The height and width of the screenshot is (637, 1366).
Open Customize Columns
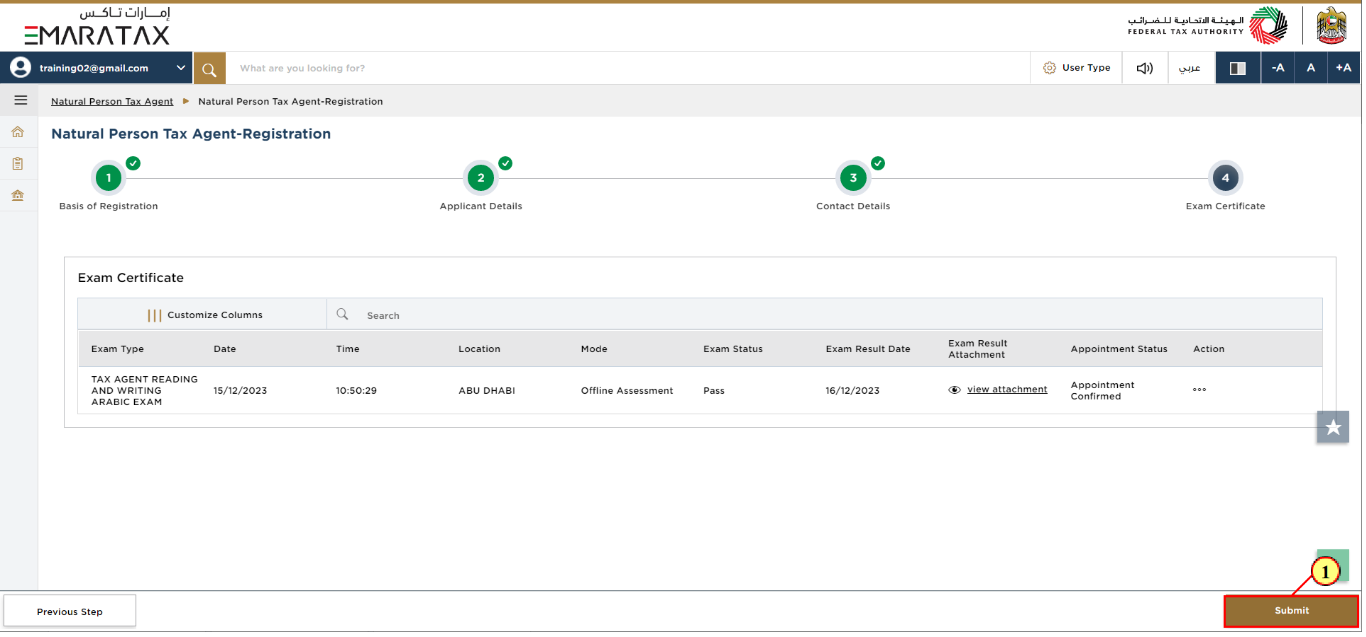click(x=204, y=315)
